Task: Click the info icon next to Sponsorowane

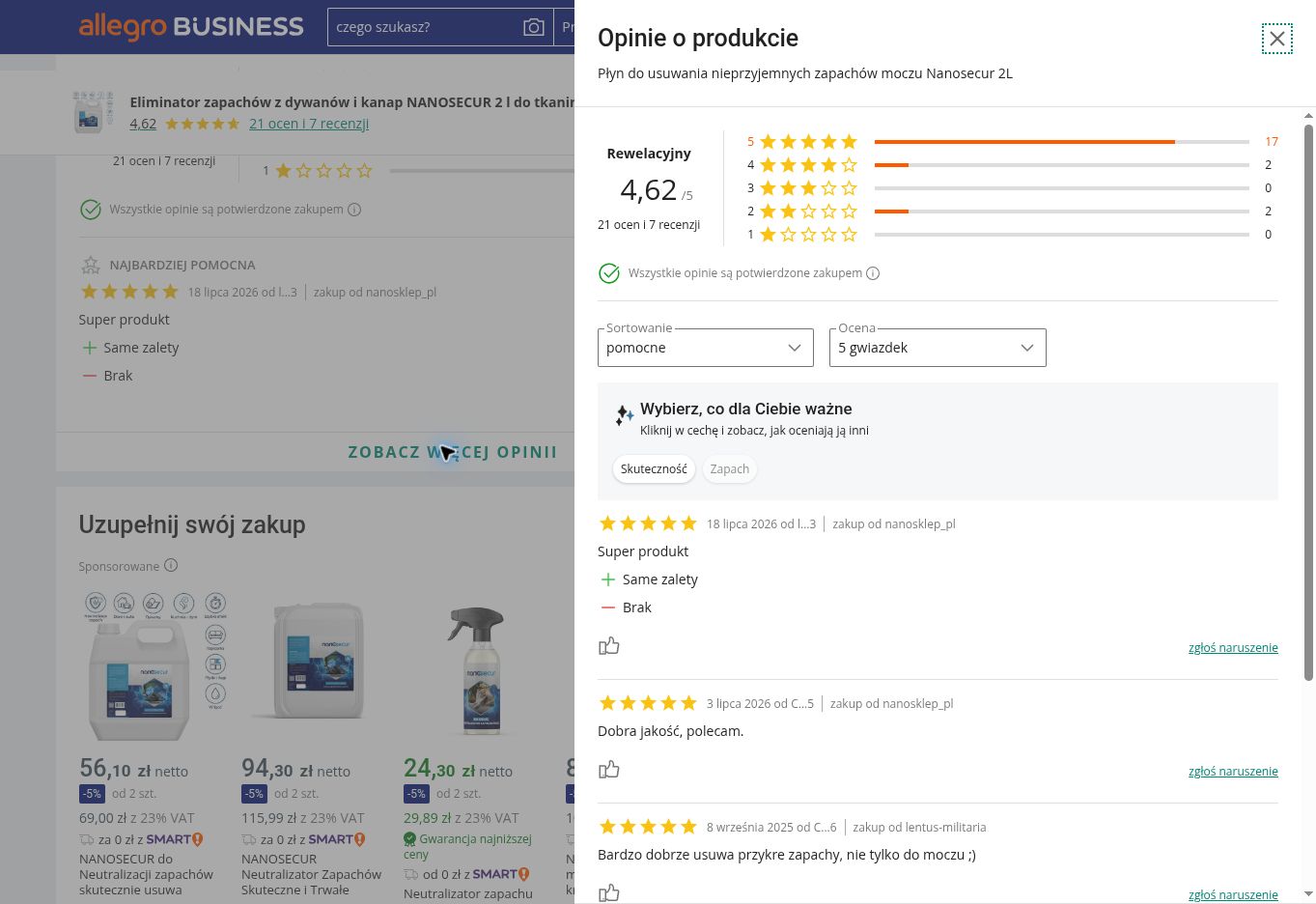Action: point(171,566)
